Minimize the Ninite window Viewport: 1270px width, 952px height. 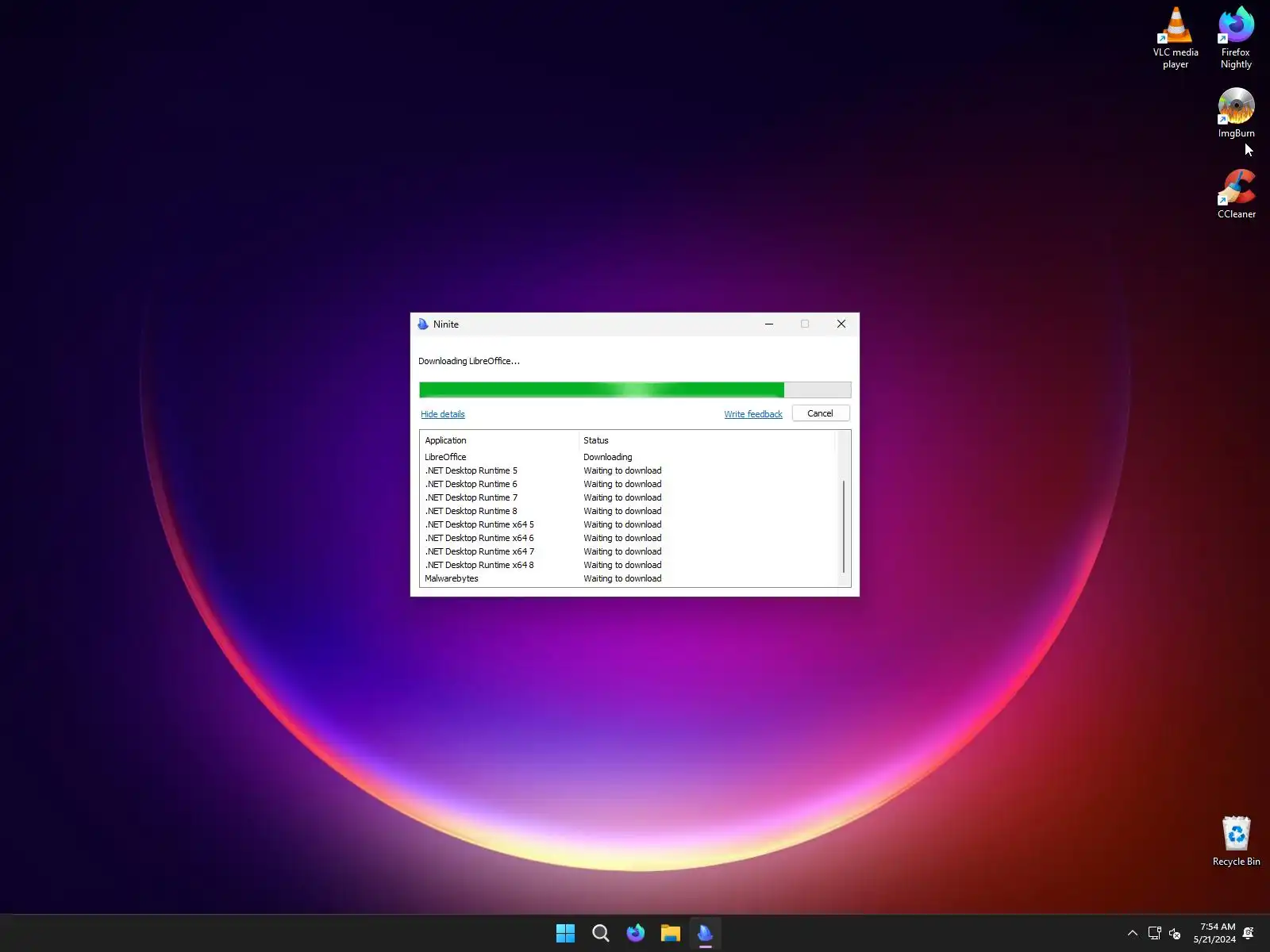tap(769, 324)
